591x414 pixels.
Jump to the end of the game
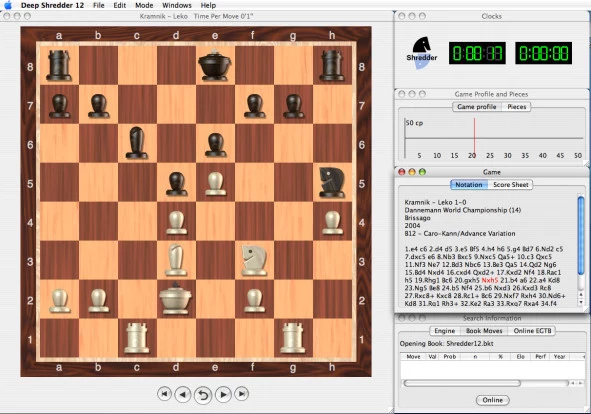pos(242,394)
